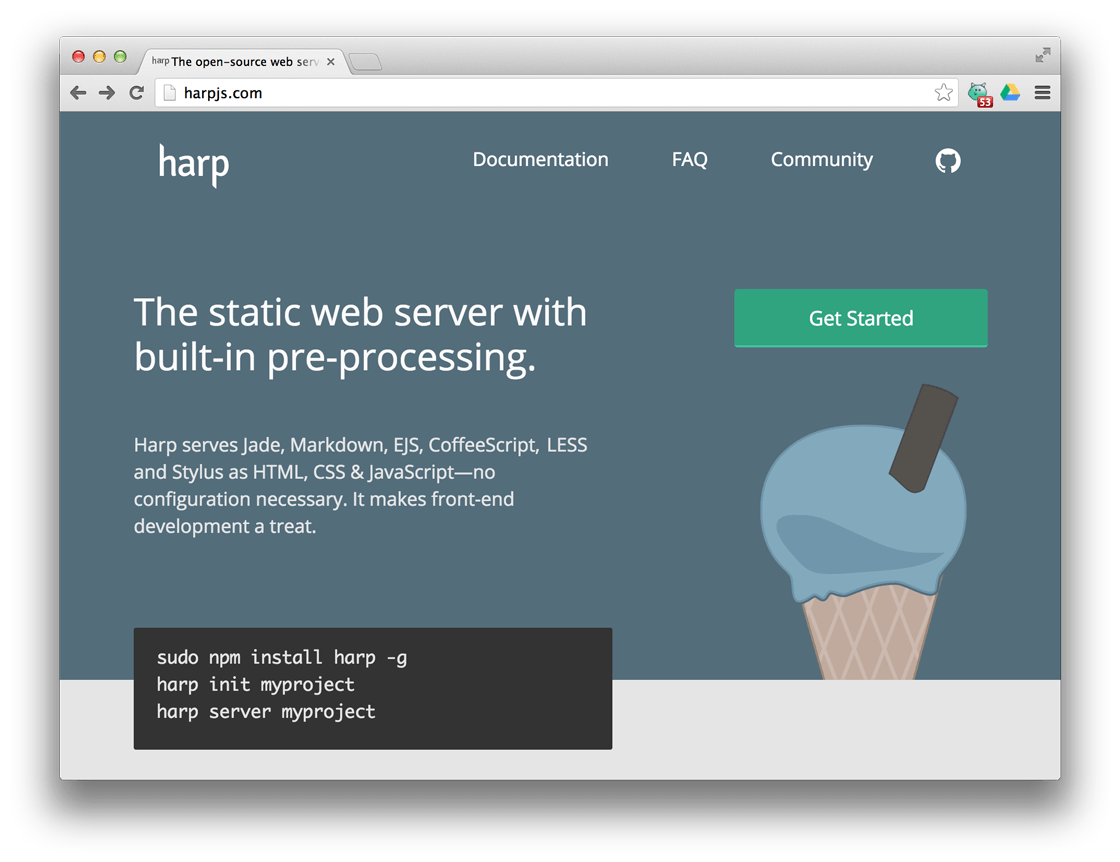Click the ice cream cone illustration

pos(864,530)
